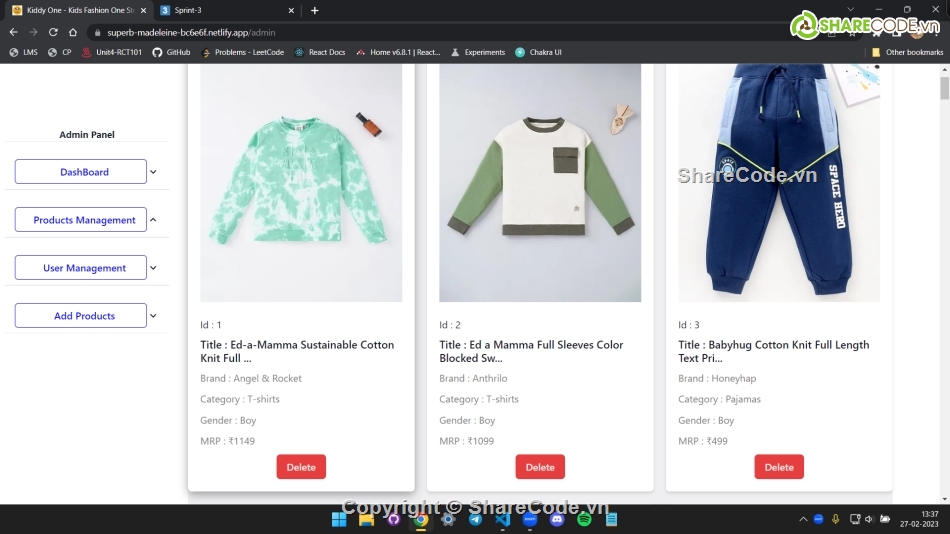Screen dimensions: 950x534
Task: Open the React Docs bookmark
Action: coord(320,52)
